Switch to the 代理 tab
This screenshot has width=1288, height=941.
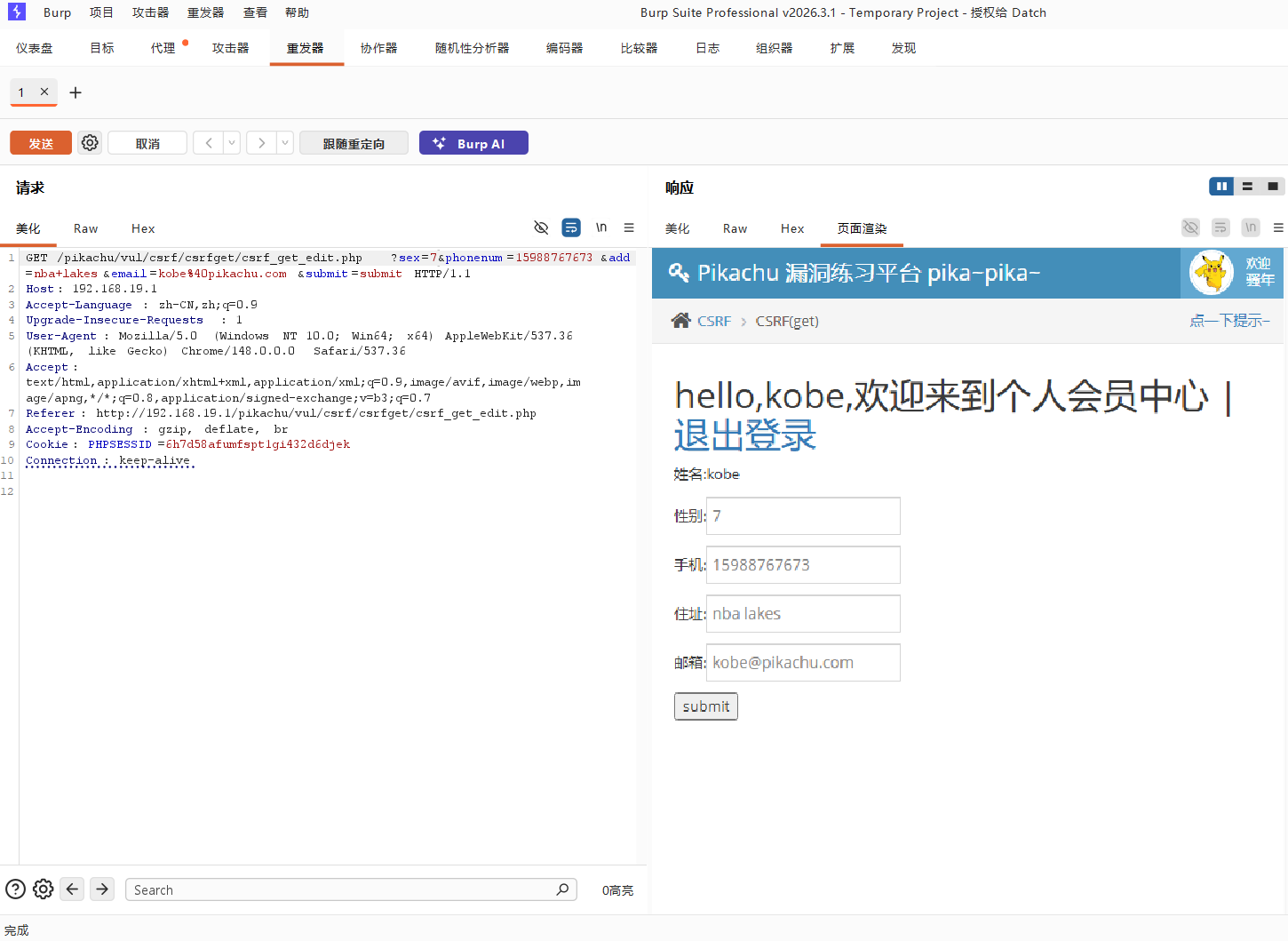point(163,48)
